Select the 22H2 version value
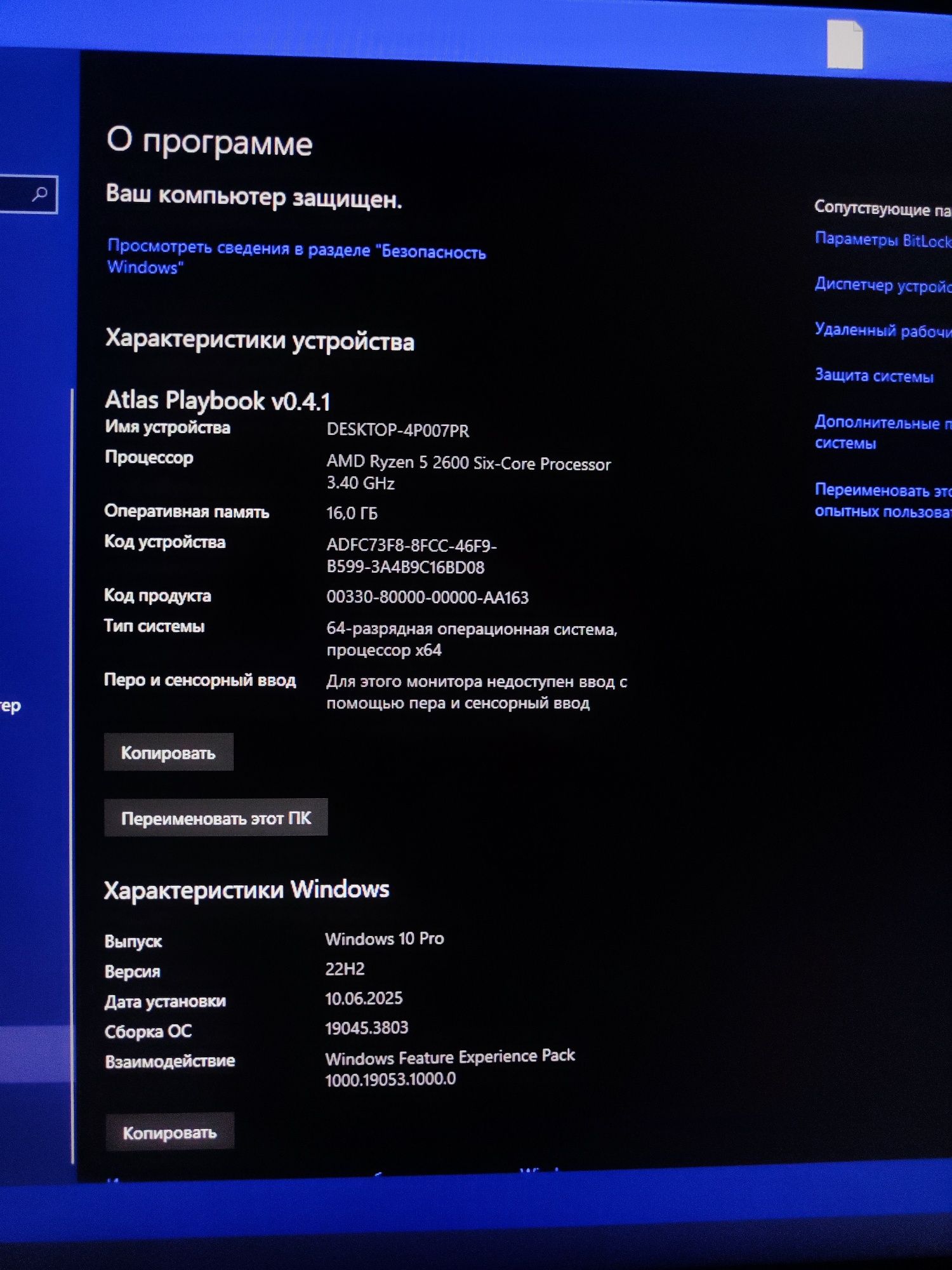The width and height of the screenshot is (952, 1270). tap(345, 969)
